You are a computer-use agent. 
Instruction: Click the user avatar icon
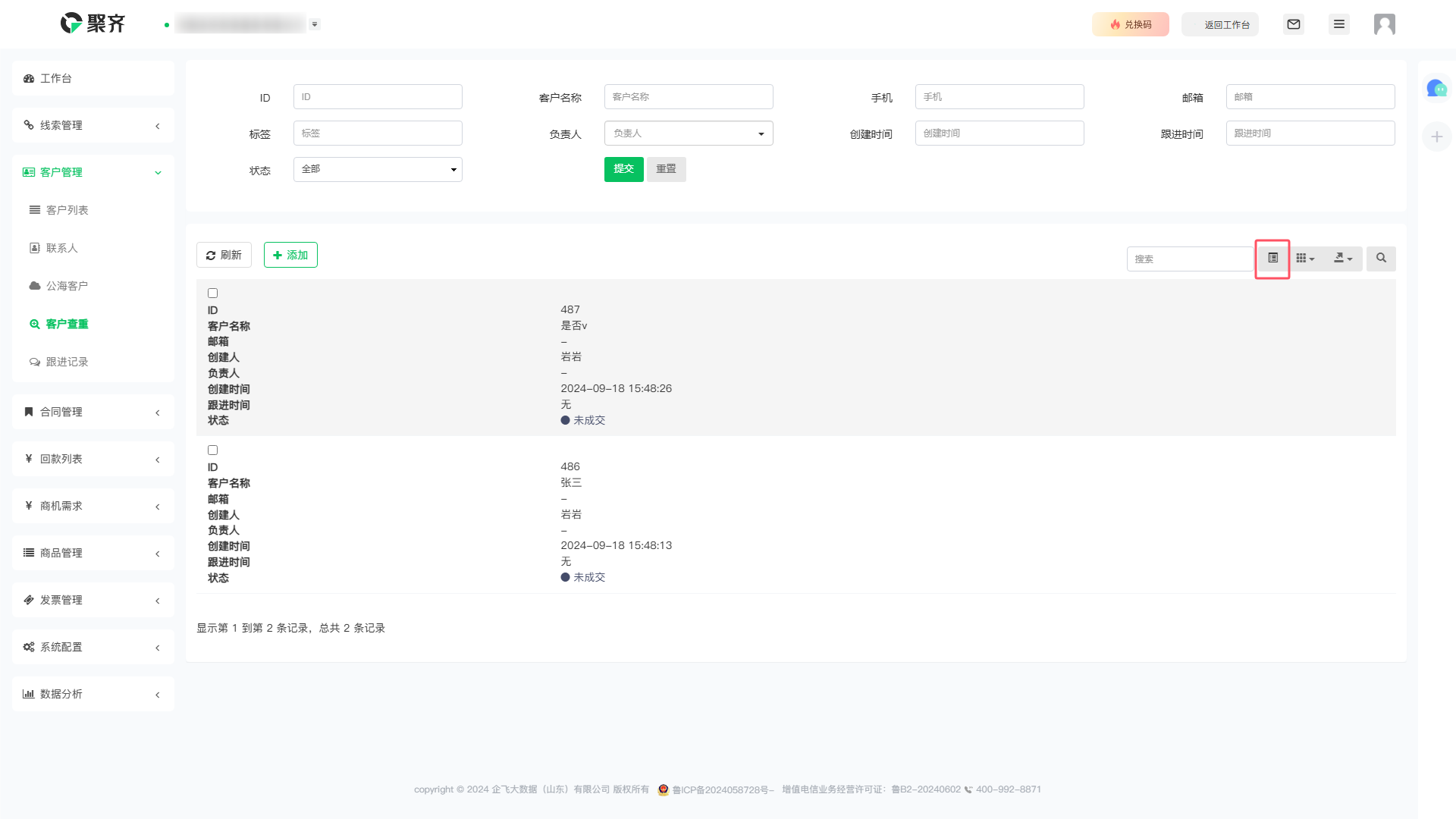click(1385, 24)
